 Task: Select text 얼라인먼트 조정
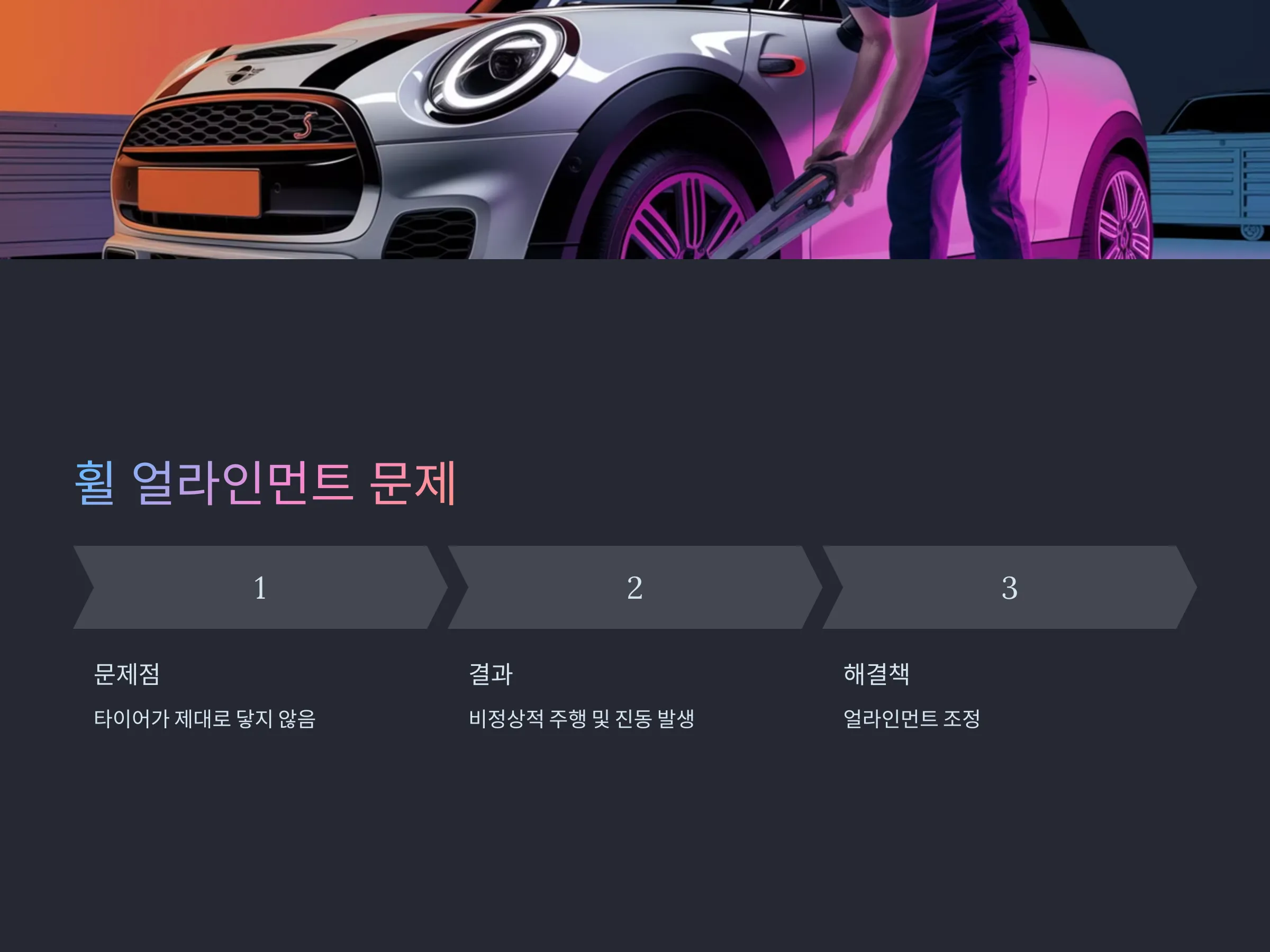911,718
